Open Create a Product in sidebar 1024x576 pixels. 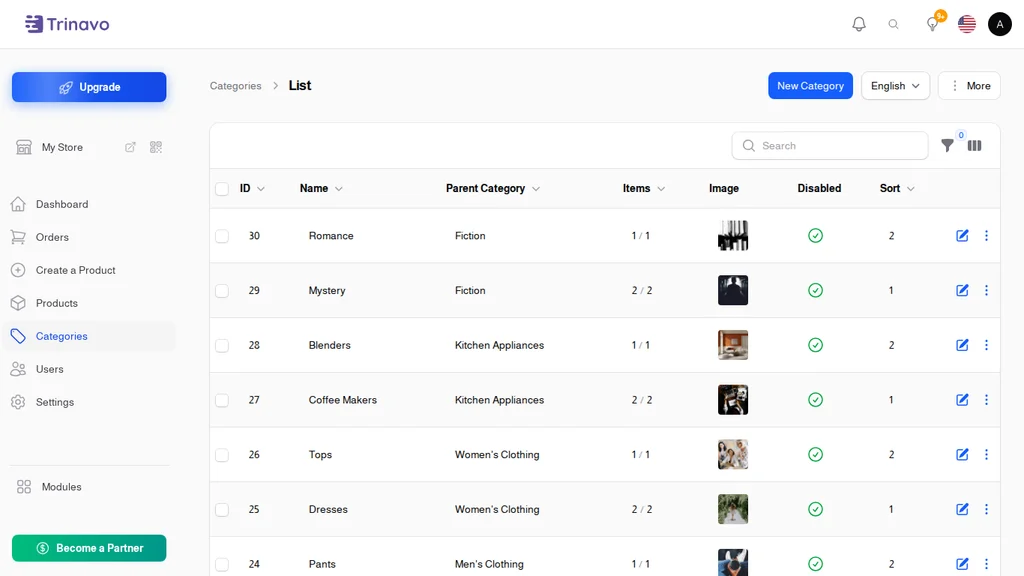click(76, 270)
